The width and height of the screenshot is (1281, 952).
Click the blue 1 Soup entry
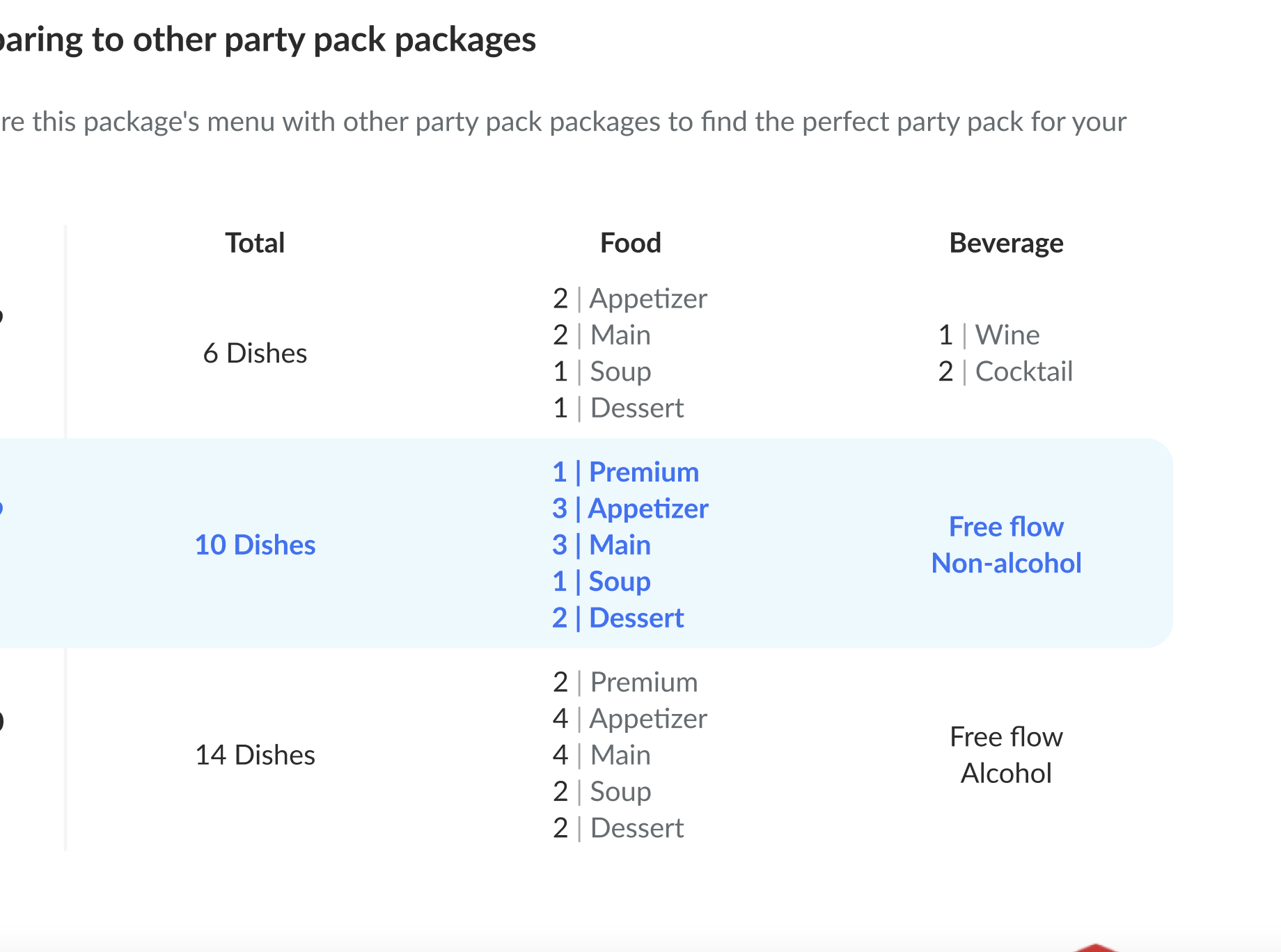pos(602,581)
